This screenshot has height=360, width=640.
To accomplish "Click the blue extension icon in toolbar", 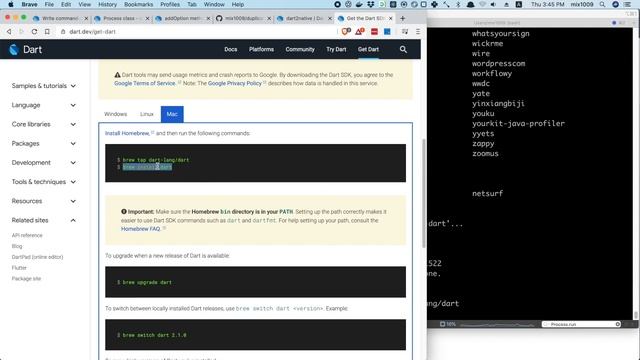I will pyautogui.click(x=387, y=31).
